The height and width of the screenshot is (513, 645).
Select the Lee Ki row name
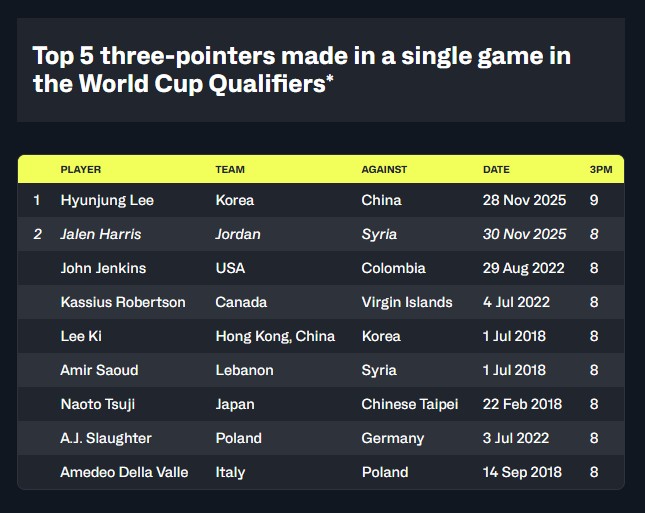(x=80, y=336)
